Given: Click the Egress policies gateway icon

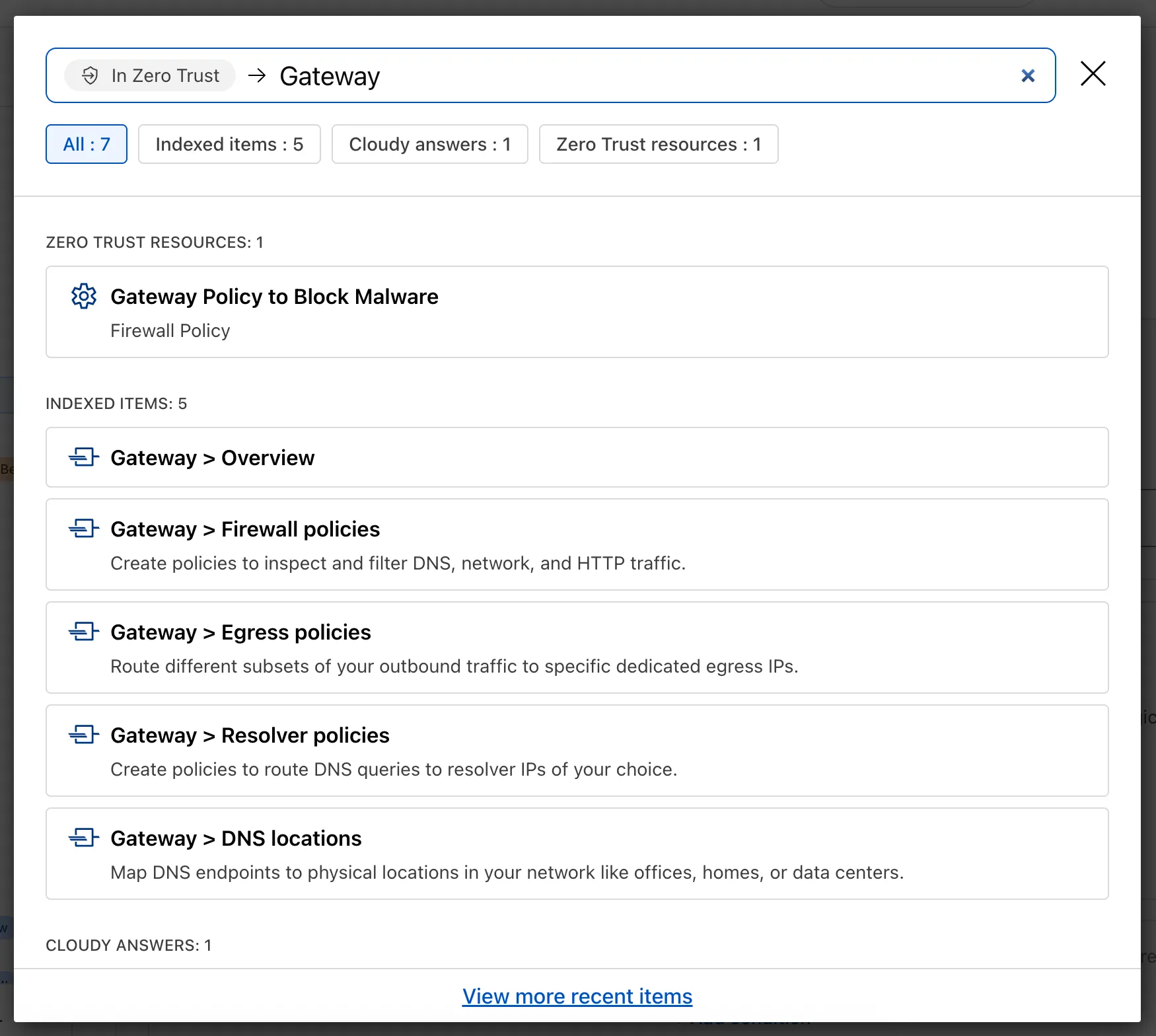Looking at the screenshot, I should coord(84,632).
